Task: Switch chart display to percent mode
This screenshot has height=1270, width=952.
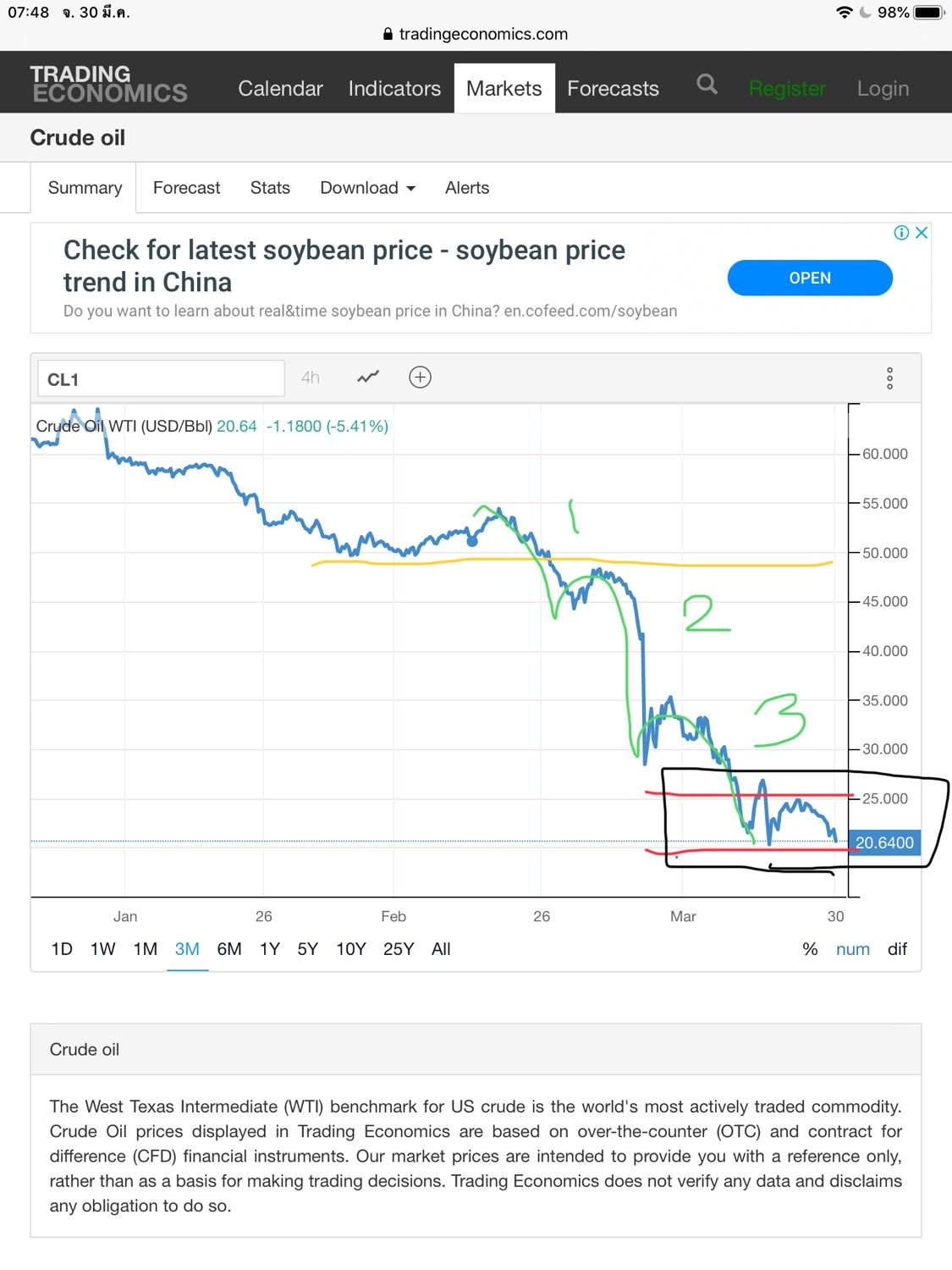Action: pos(810,949)
